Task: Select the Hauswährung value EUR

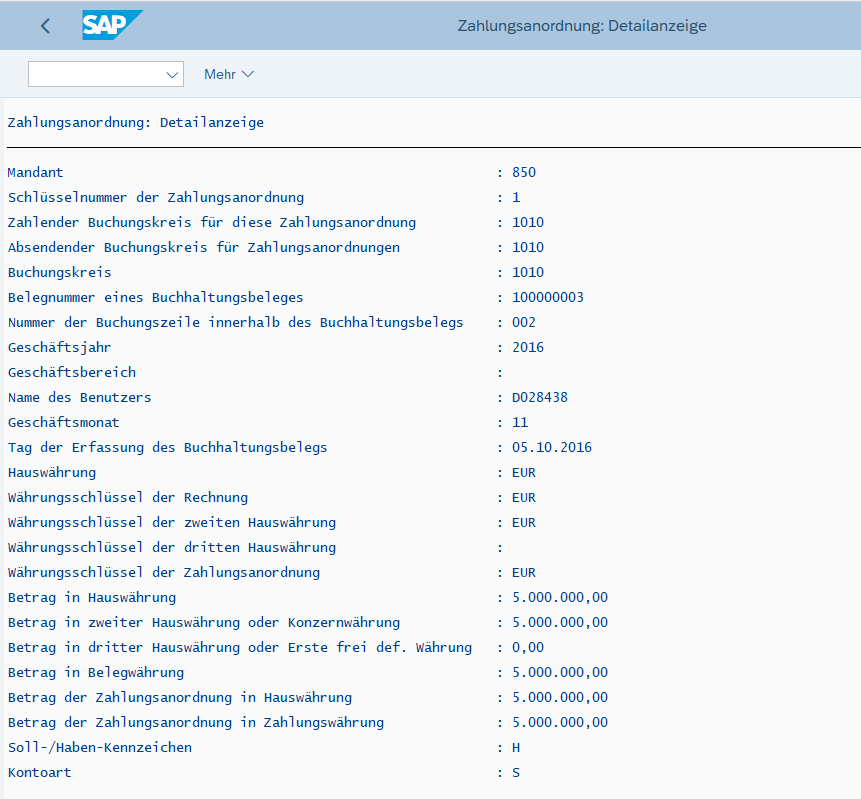Action: [523, 472]
